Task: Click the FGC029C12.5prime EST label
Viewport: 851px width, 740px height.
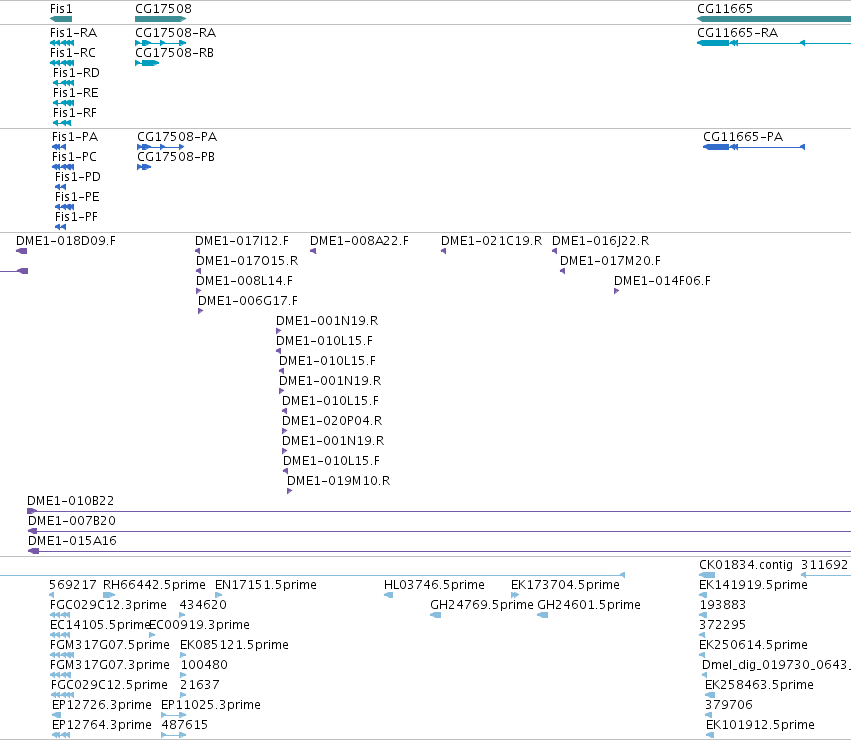Action: tap(109, 686)
